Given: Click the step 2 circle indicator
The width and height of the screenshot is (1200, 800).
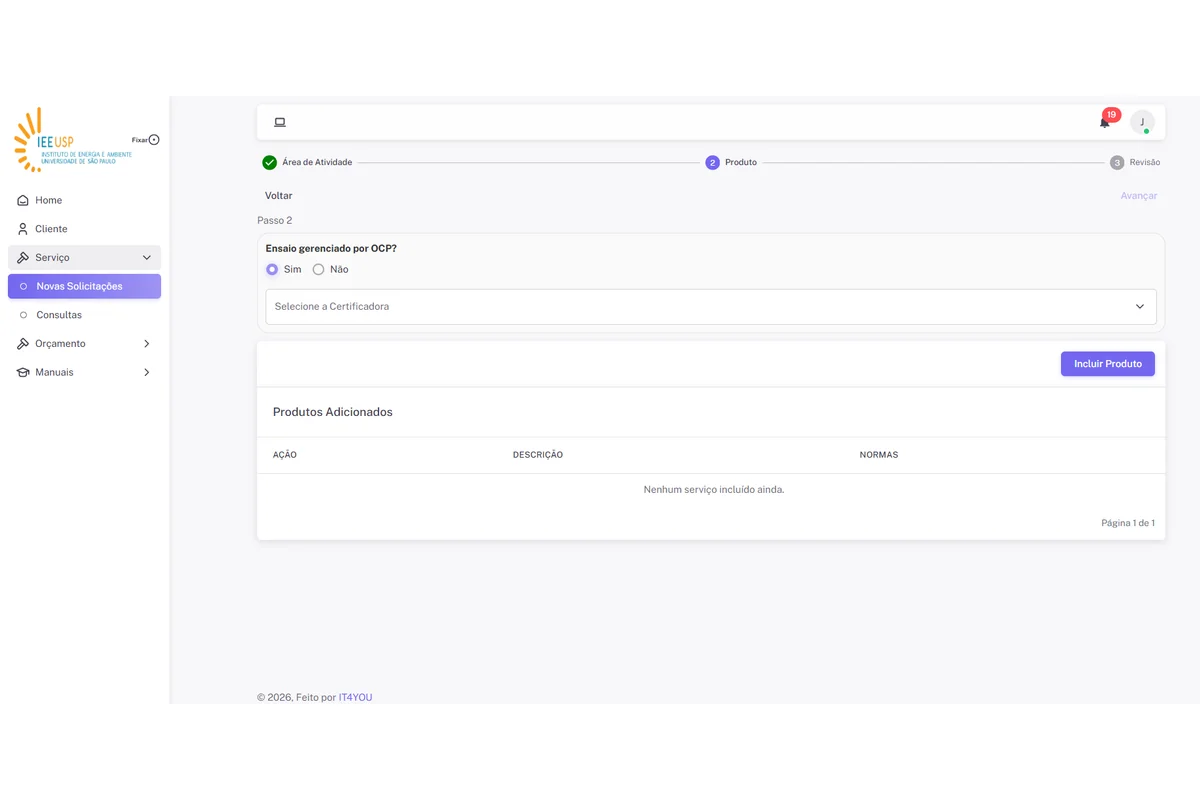Looking at the screenshot, I should point(712,162).
